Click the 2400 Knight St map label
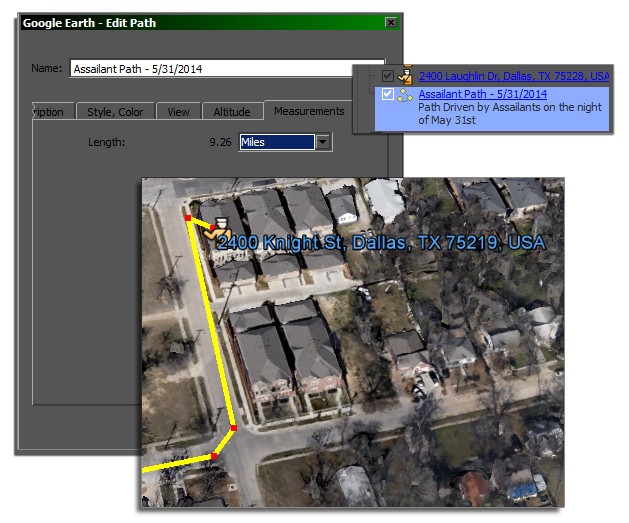This screenshot has width=629, height=523. click(381, 243)
